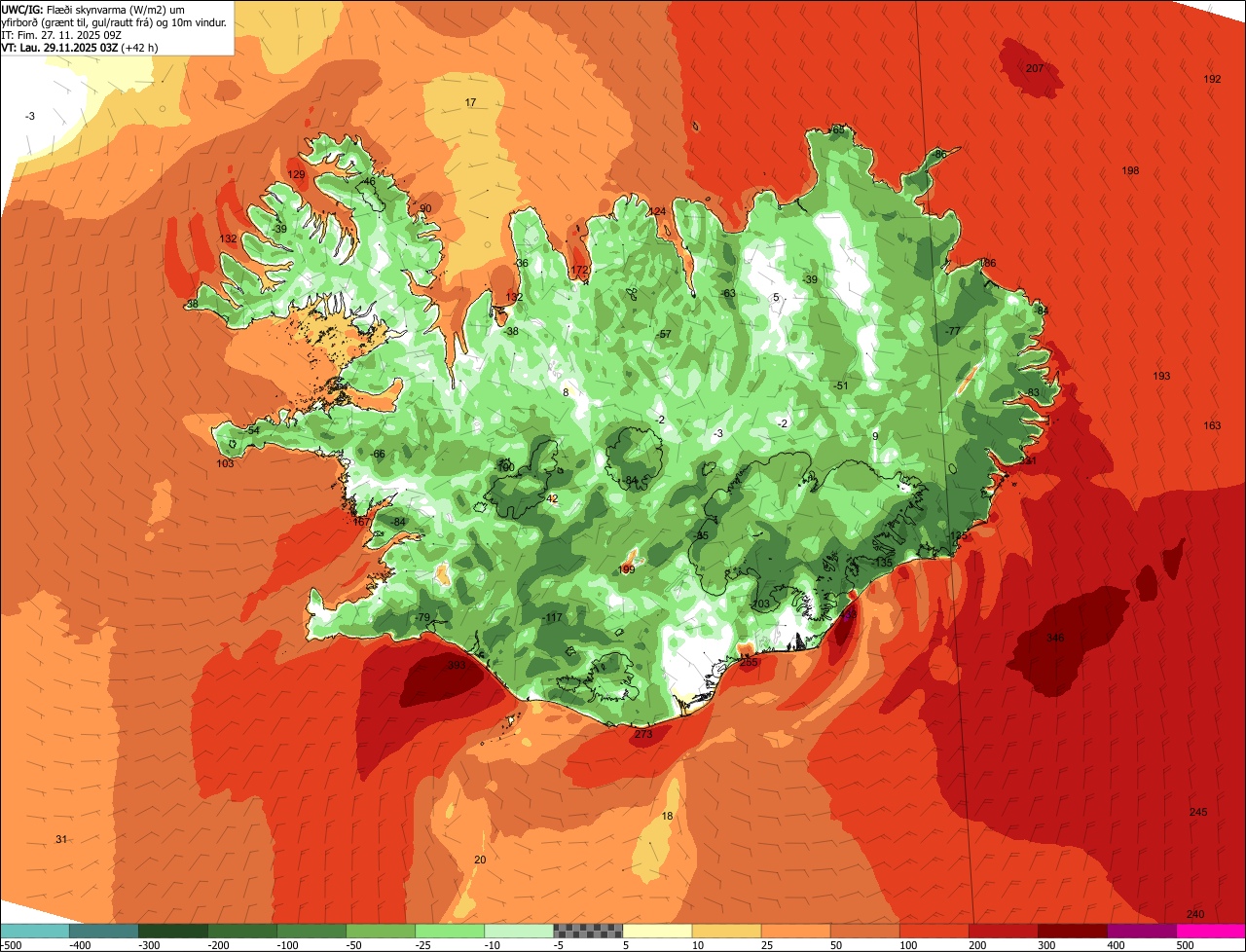Click the map value '90'

tap(425, 208)
